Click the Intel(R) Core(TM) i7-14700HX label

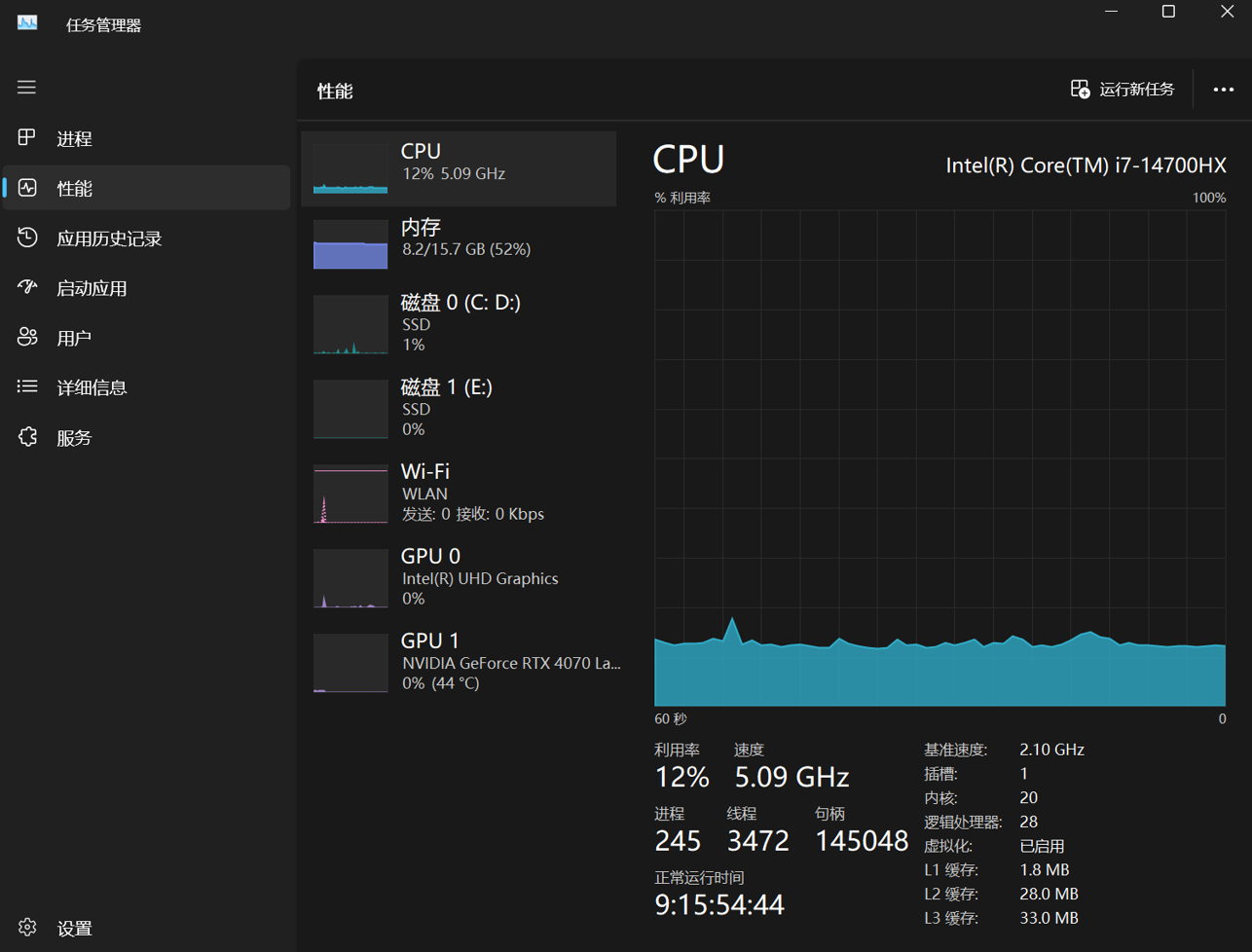click(x=1086, y=165)
